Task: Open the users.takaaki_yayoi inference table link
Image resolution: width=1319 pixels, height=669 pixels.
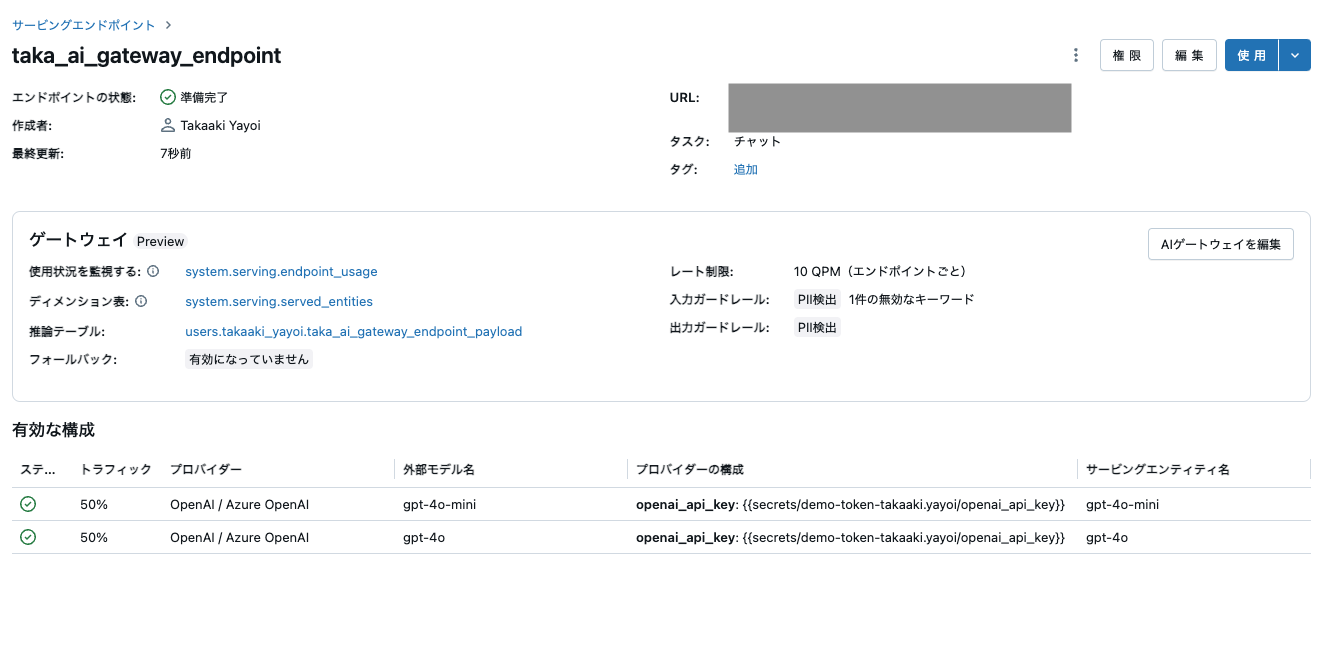Action: 354,331
